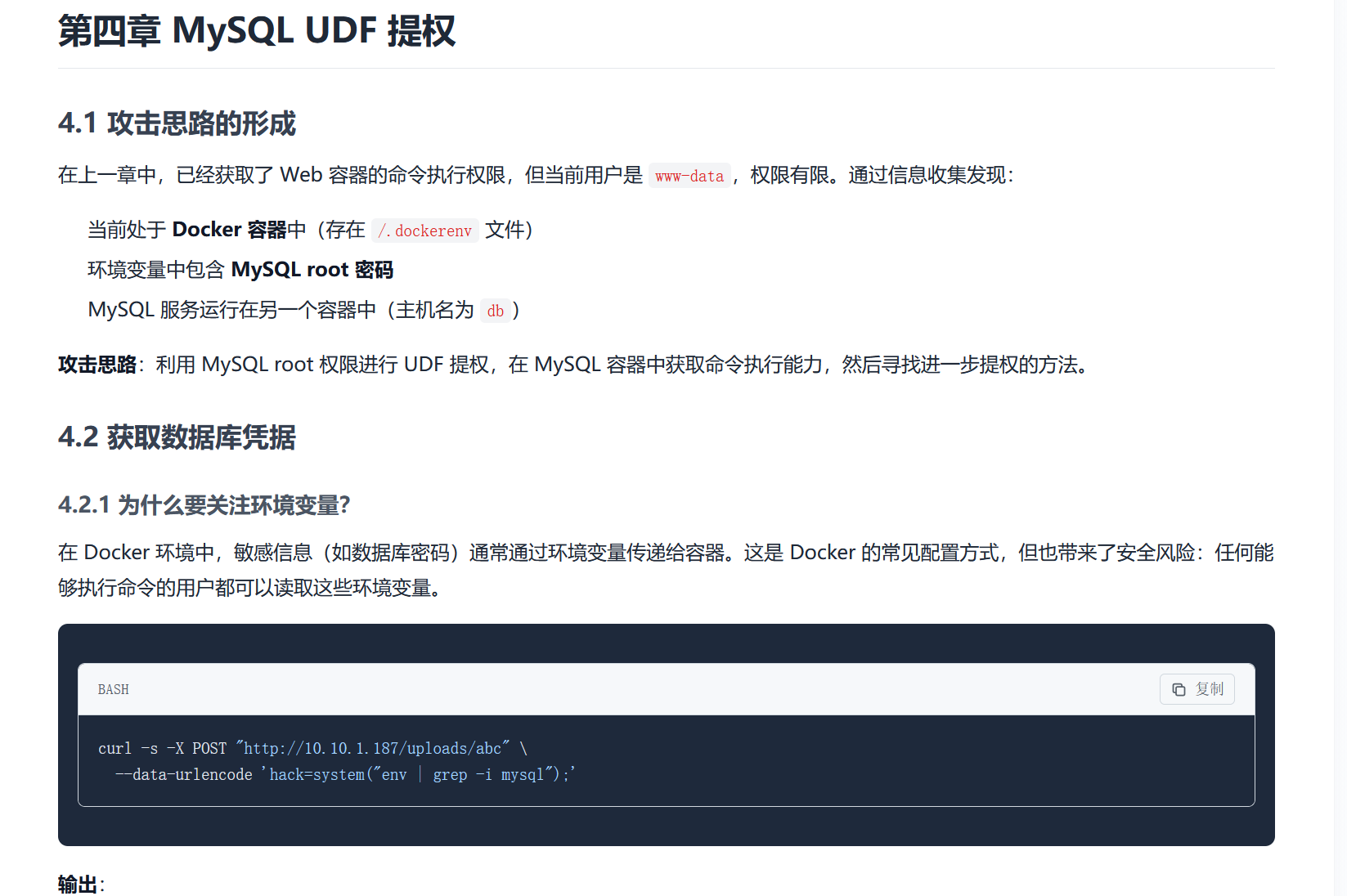Click the /.dockerenv inline code

(424, 231)
